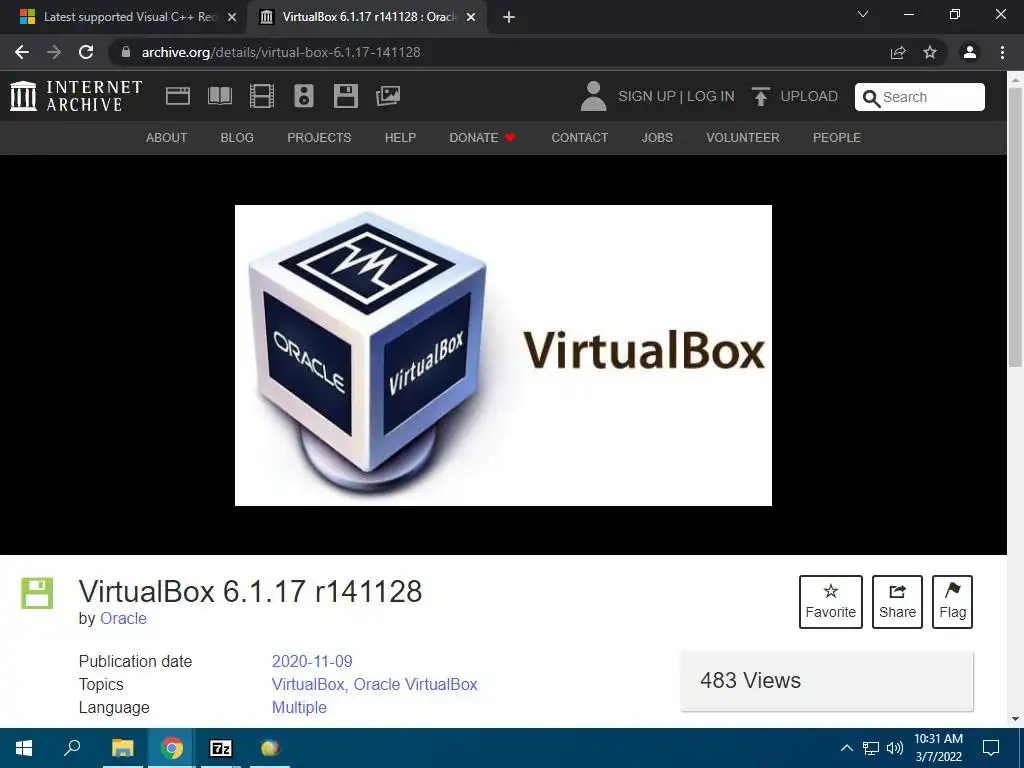Click the volume icon in system tray
Screen dimensions: 1024x768
895,748
